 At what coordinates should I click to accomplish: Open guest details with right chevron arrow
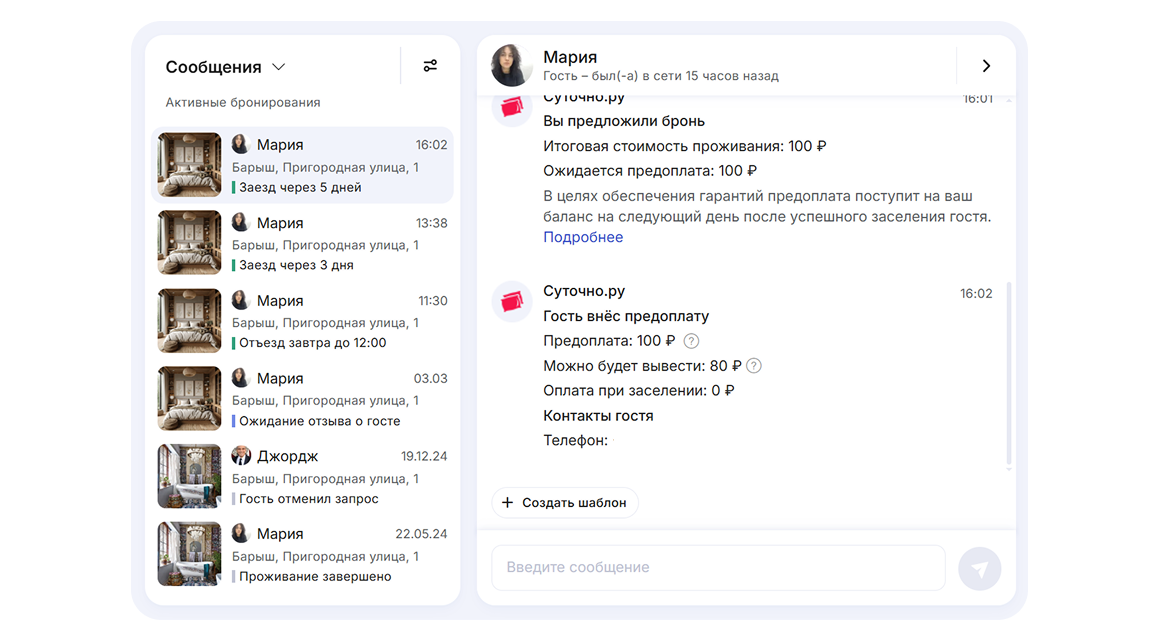pyautogui.click(x=986, y=66)
